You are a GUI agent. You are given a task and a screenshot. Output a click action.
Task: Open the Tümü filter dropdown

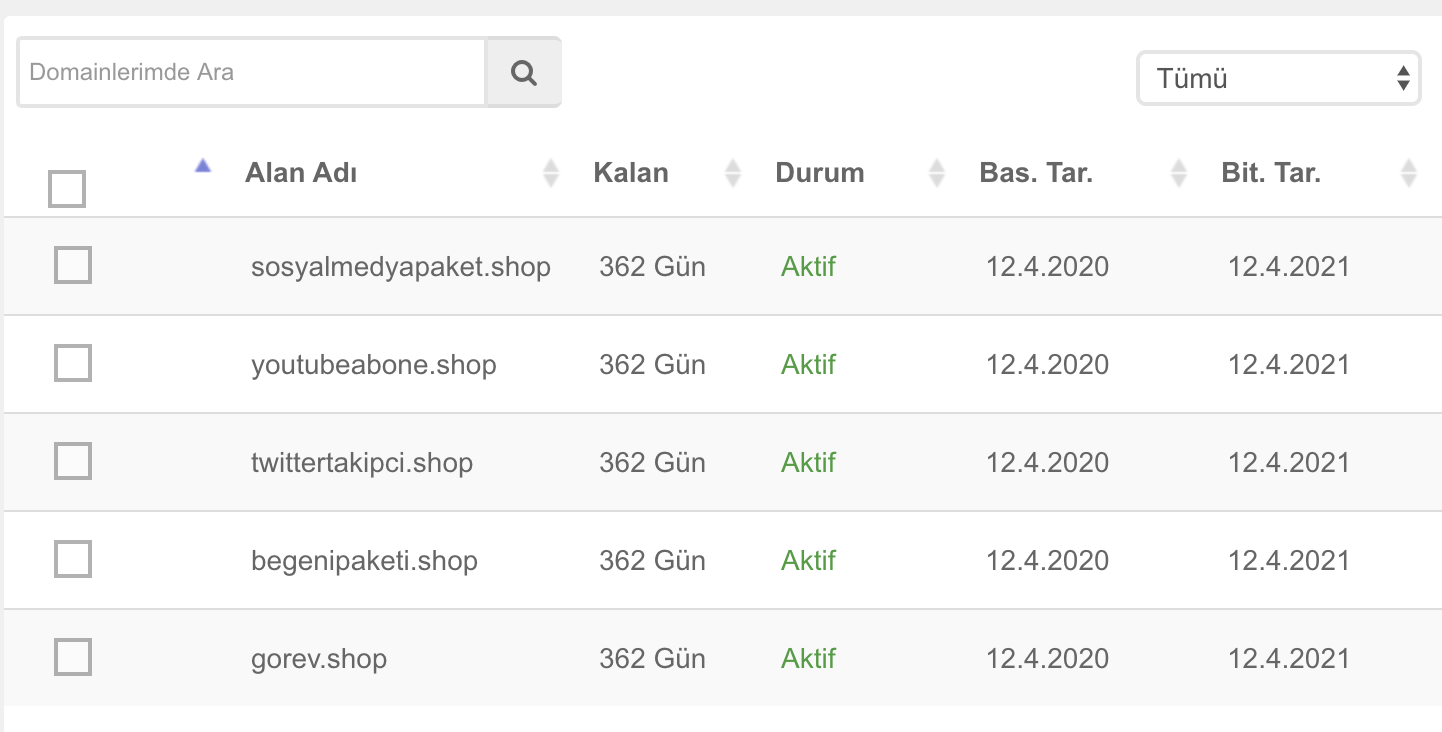(1279, 78)
